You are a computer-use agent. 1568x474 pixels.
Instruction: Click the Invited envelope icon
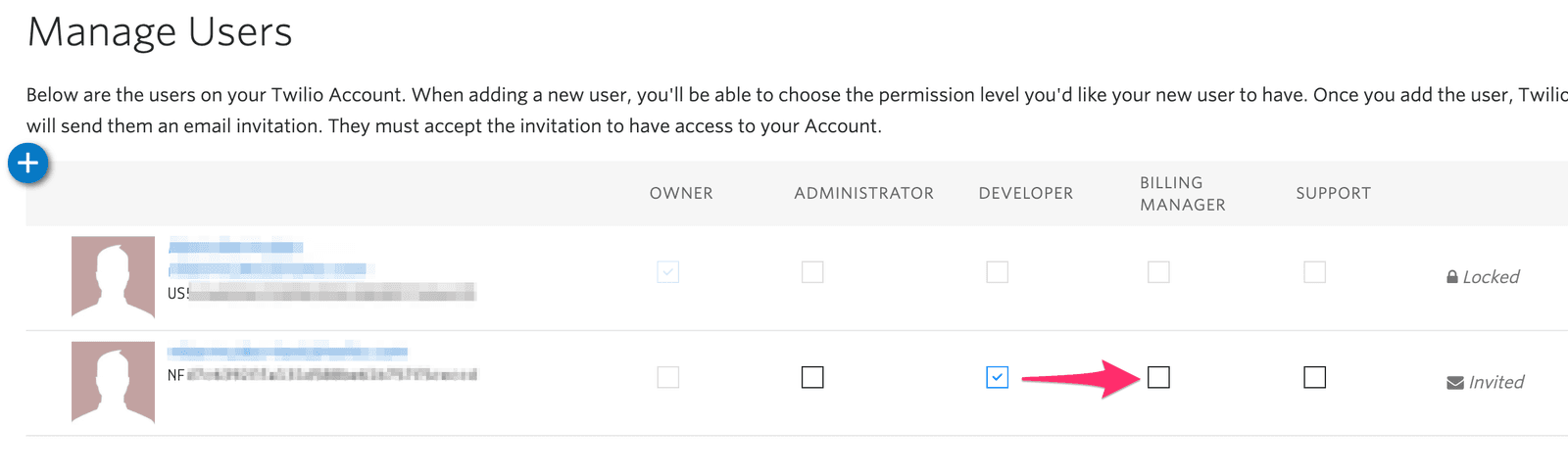[x=1455, y=383]
